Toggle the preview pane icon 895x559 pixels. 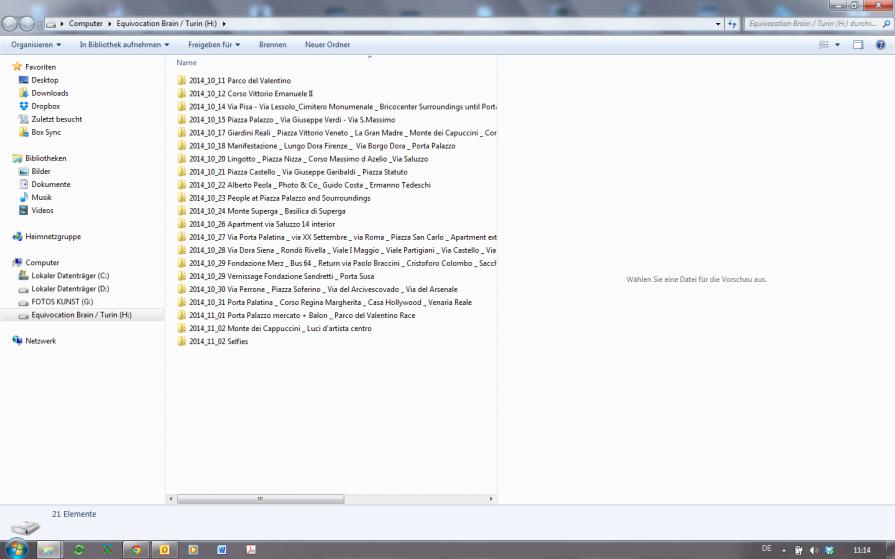(858, 45)
